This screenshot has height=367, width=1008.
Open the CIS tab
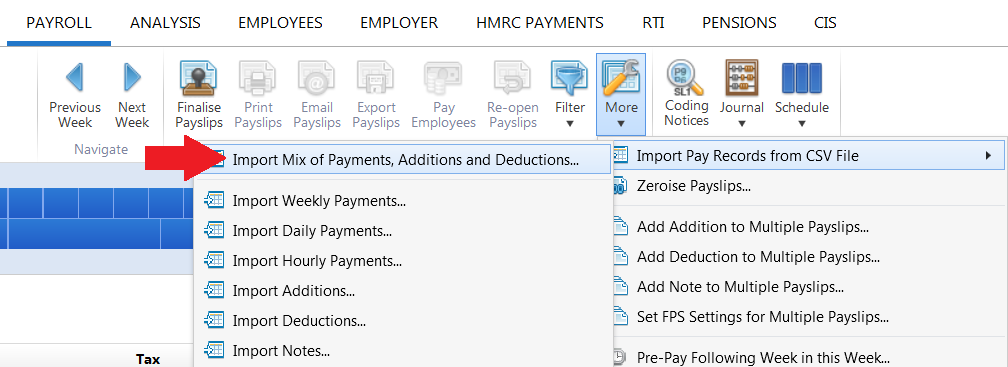coord(825,23)
